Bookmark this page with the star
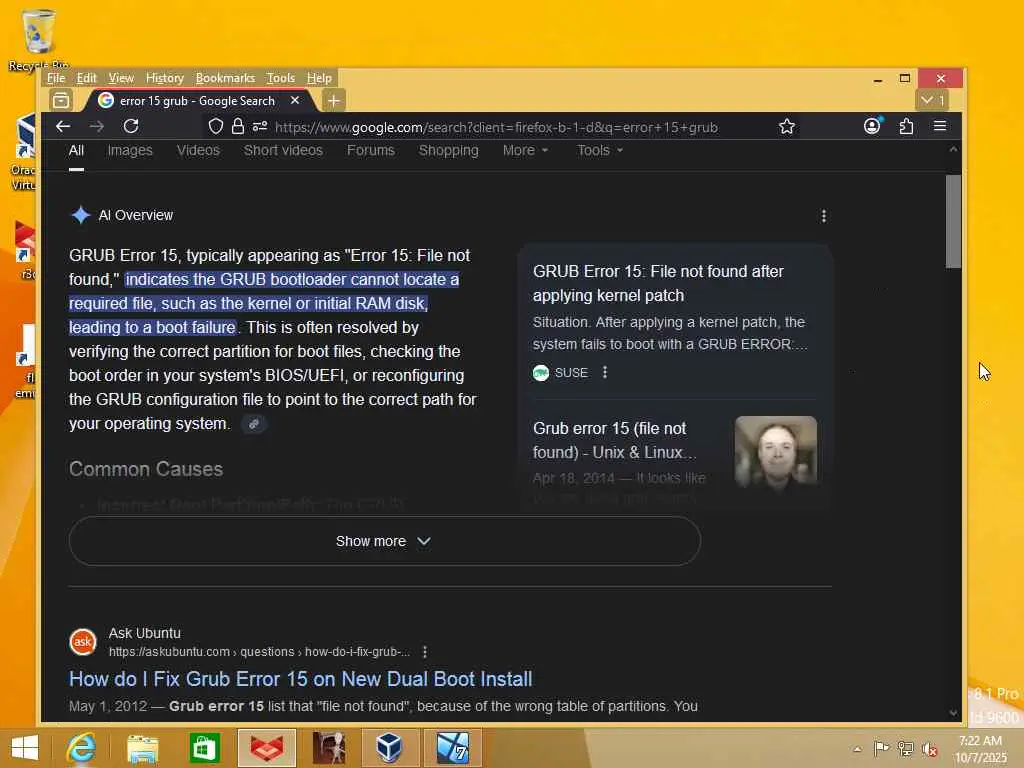 [787, 126]
